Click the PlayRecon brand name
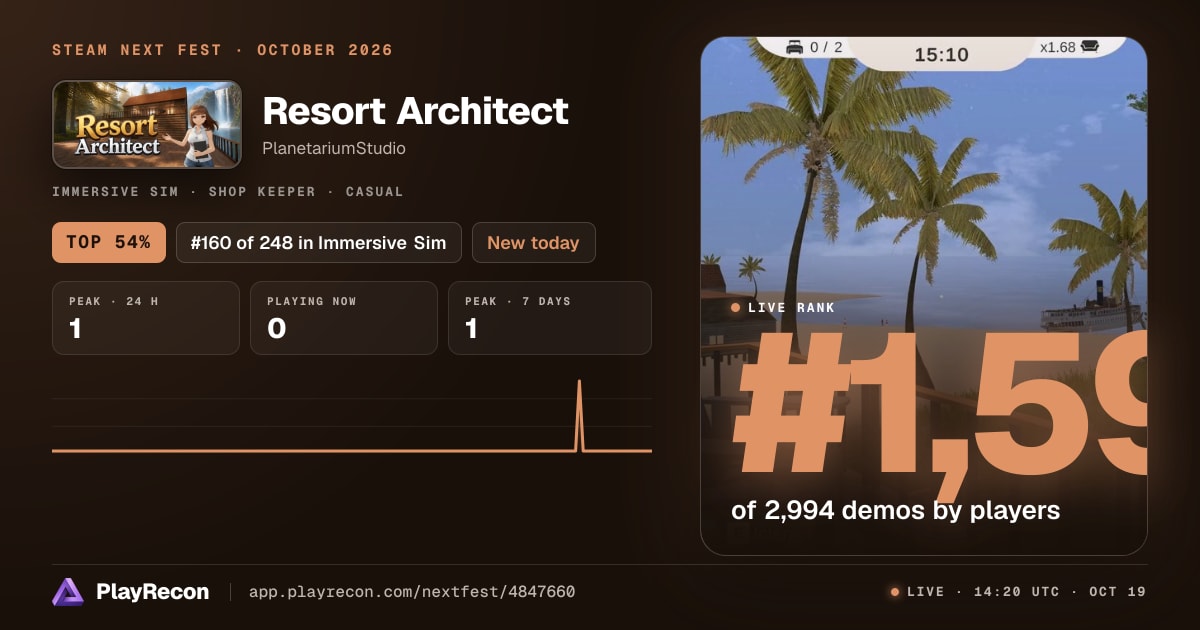The image size is (1200, 630). [x=153, y=592]
